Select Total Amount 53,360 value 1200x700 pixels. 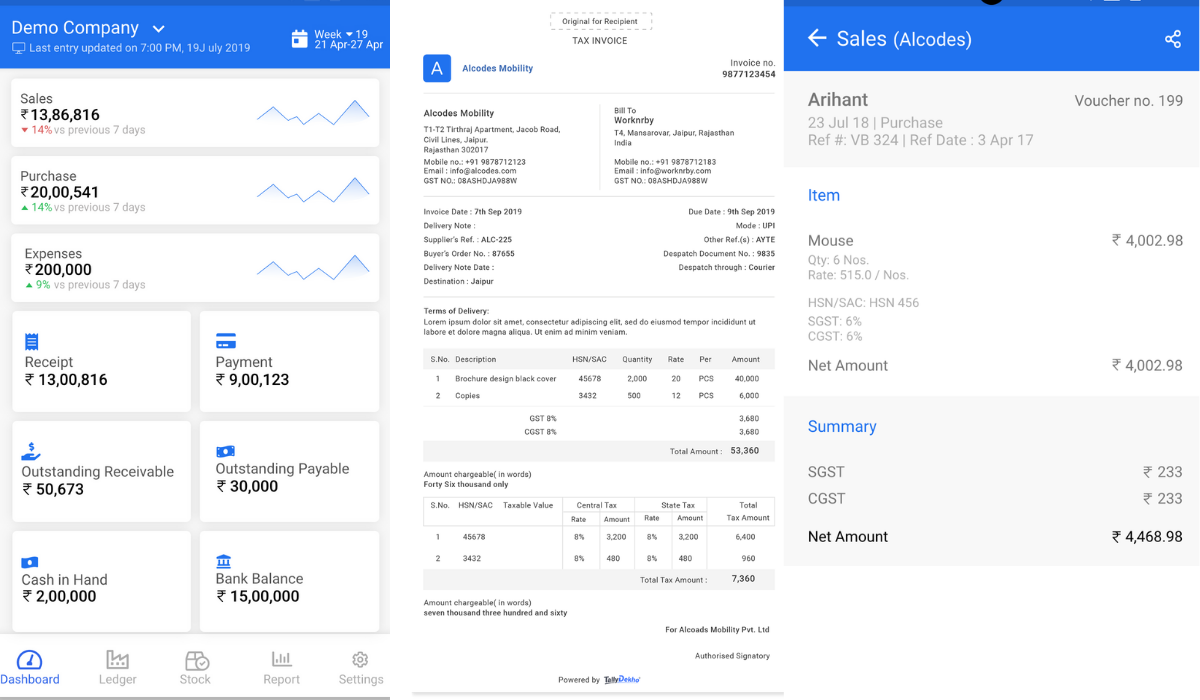click(744, 451)
